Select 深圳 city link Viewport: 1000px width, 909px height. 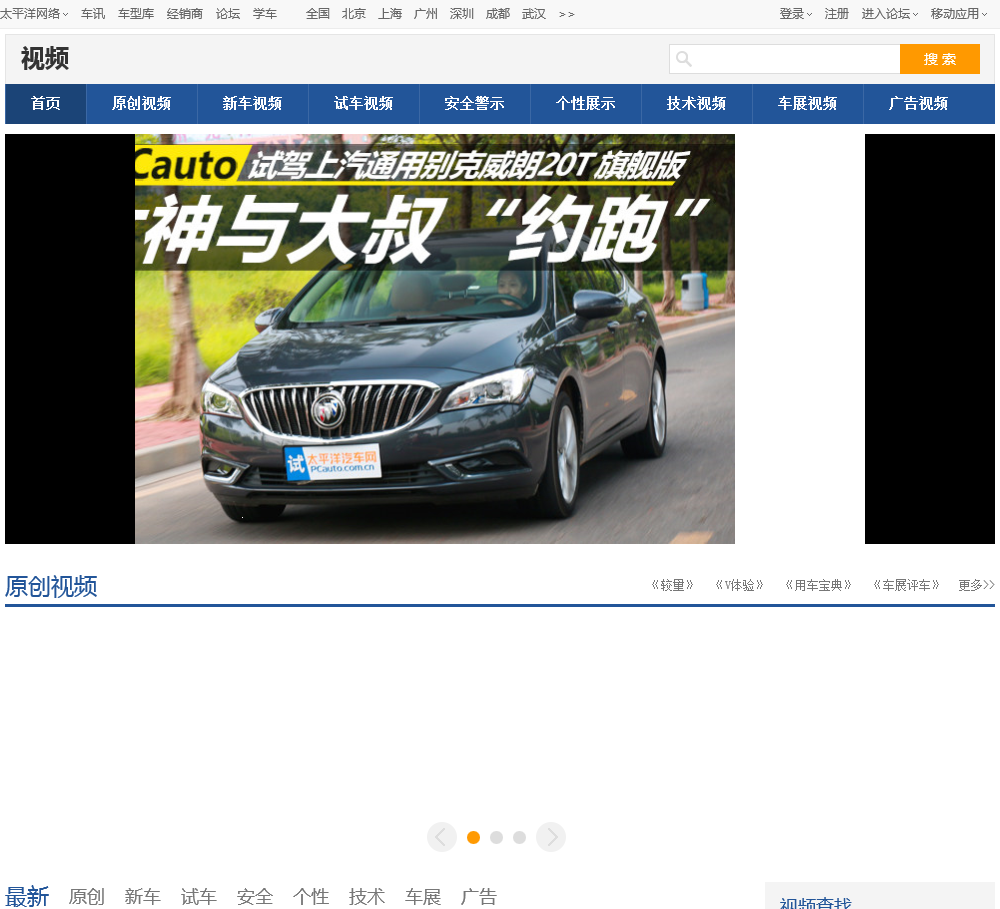462,13
